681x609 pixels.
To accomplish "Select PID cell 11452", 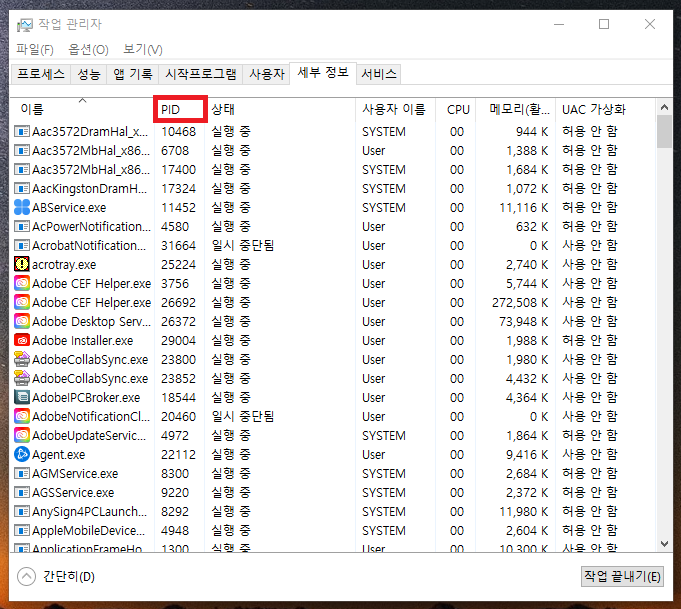I will click(179, 208).
